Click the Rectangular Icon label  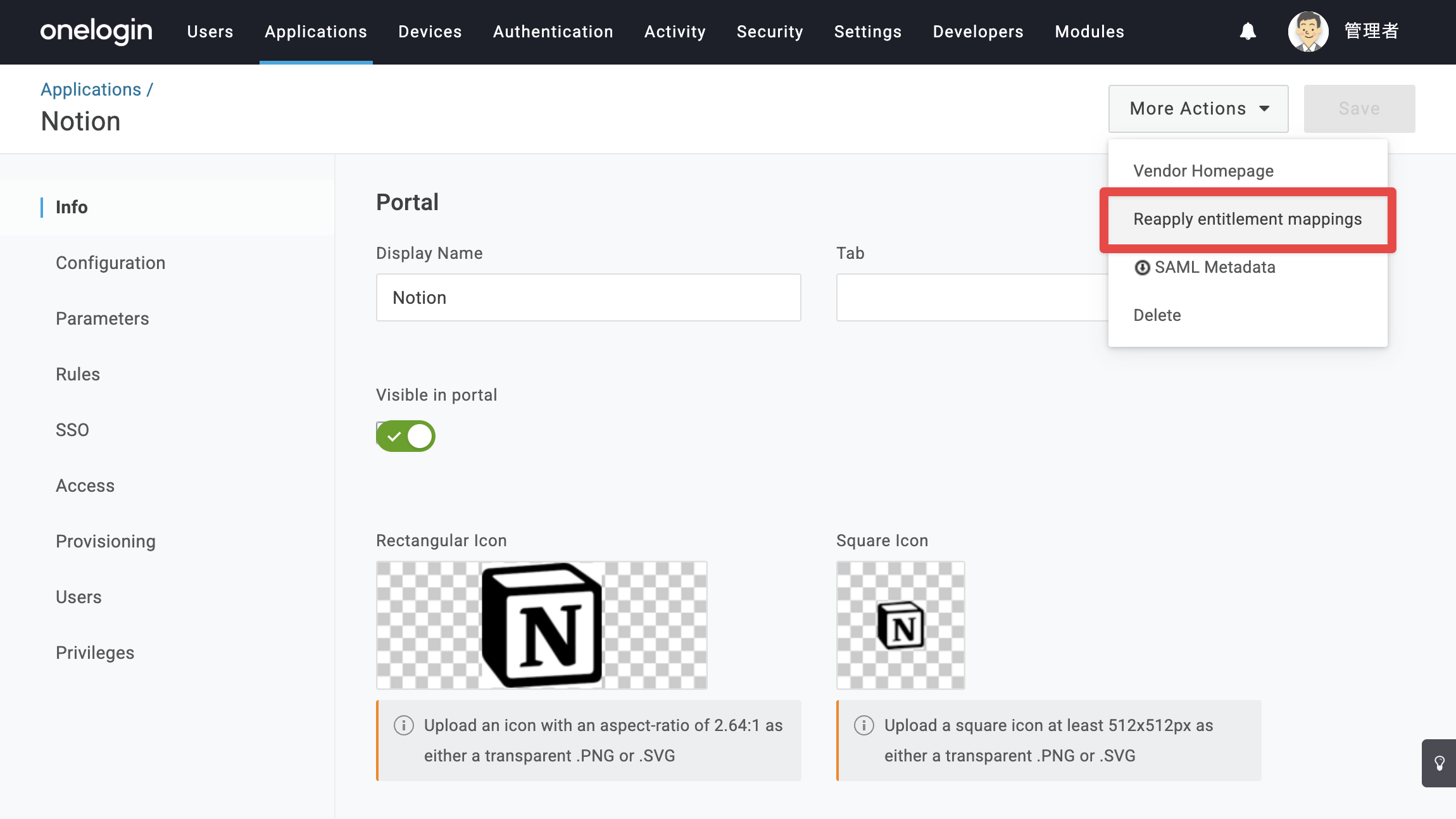[x=441, y=541]
